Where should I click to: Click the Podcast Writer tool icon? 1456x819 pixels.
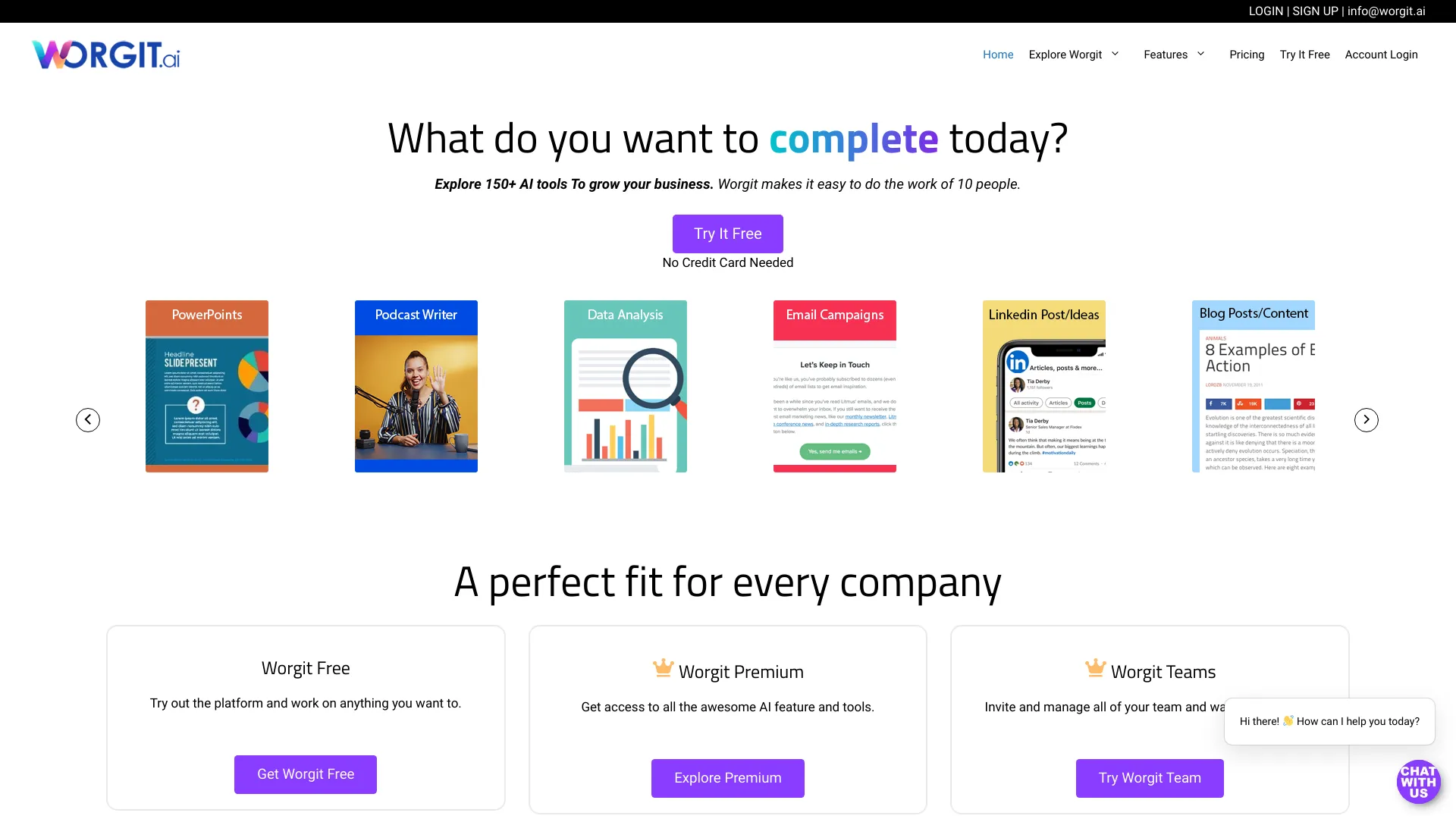416,386
